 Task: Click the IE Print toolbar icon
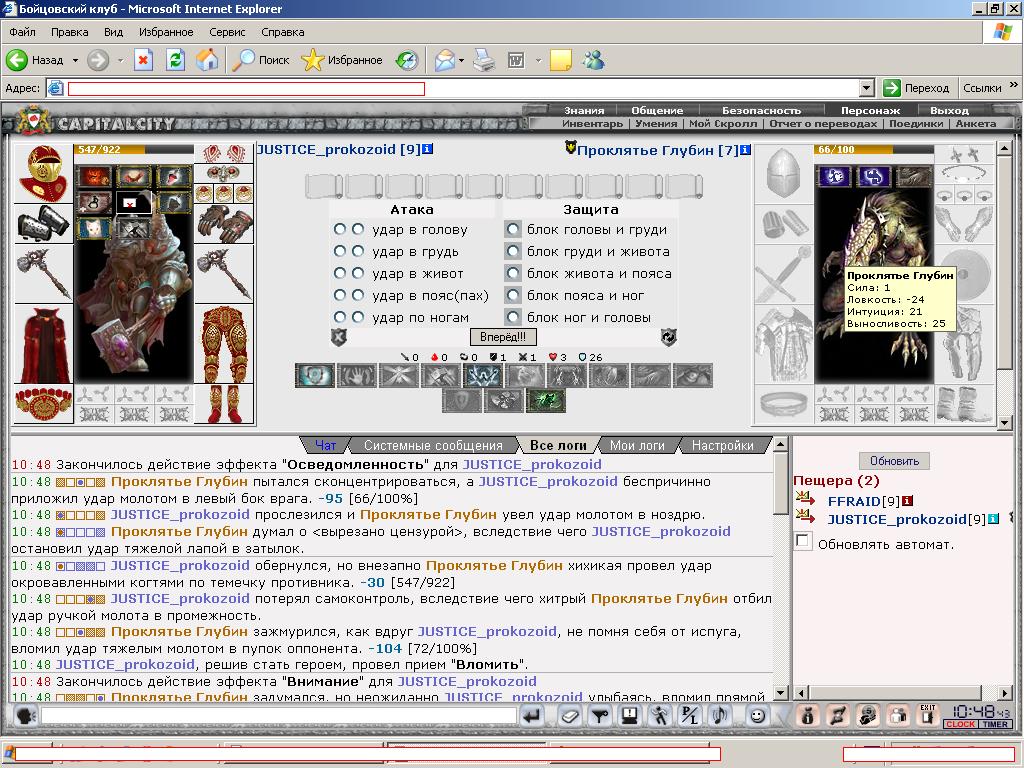pyautogui.click(x=484, y=60)
